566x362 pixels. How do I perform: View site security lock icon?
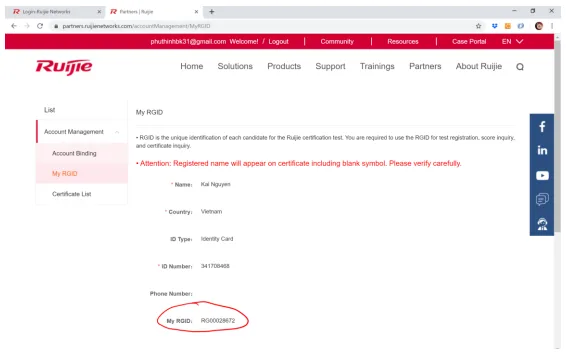point(56,26)
